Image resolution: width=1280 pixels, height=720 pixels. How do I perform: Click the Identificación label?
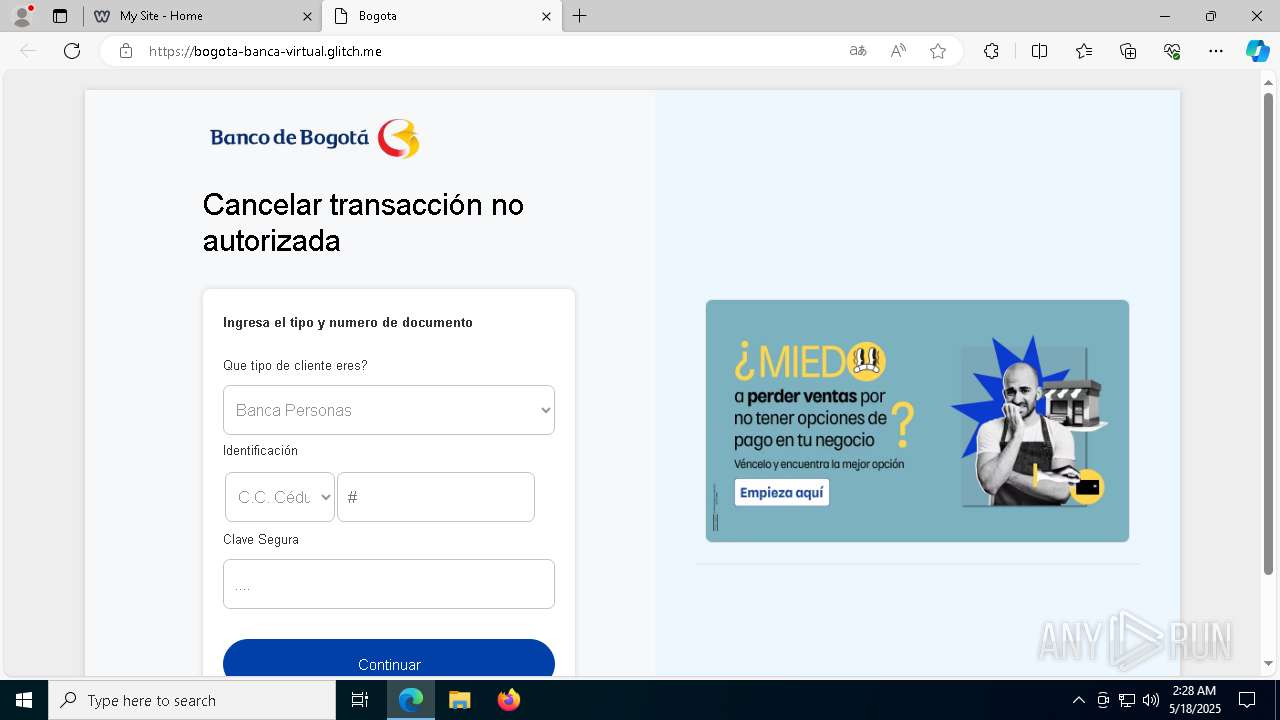pos(260,450)
